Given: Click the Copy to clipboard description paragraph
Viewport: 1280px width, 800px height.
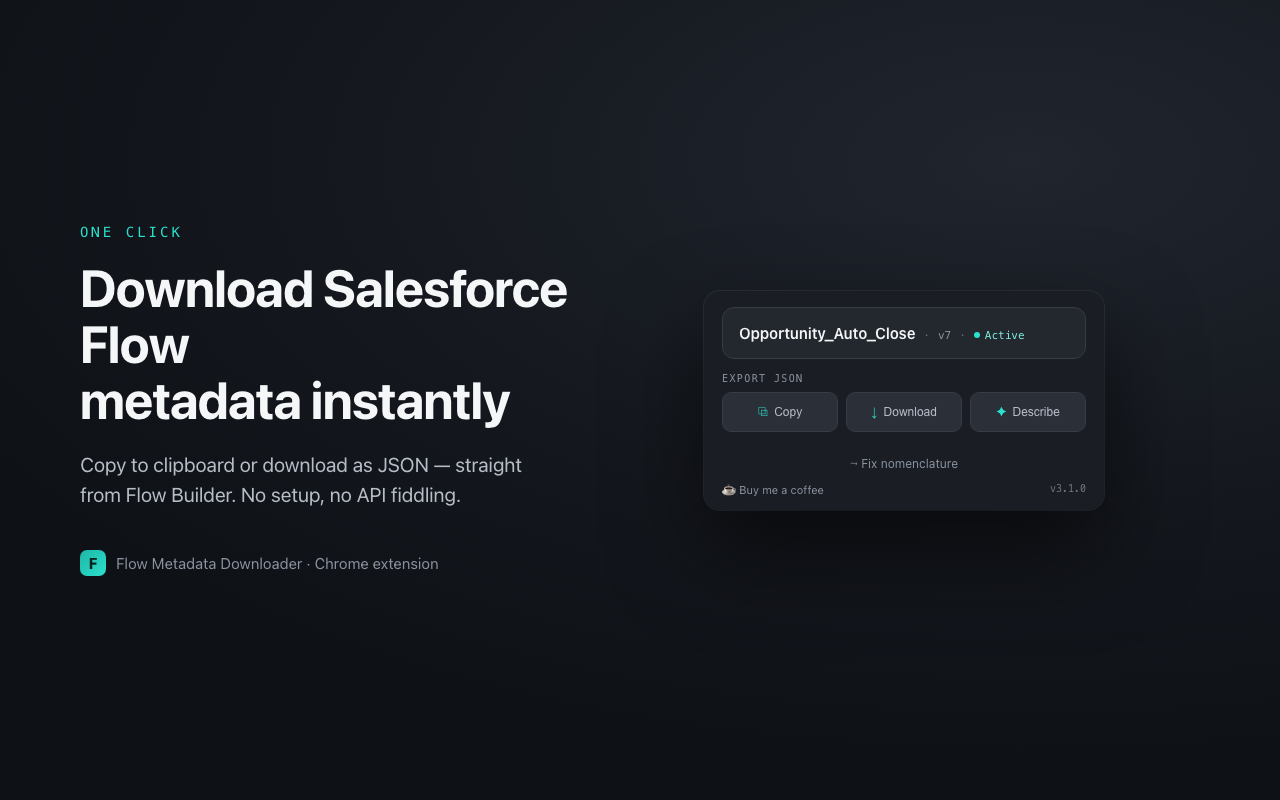Looking at the screenshot, I should coord(301,480).
